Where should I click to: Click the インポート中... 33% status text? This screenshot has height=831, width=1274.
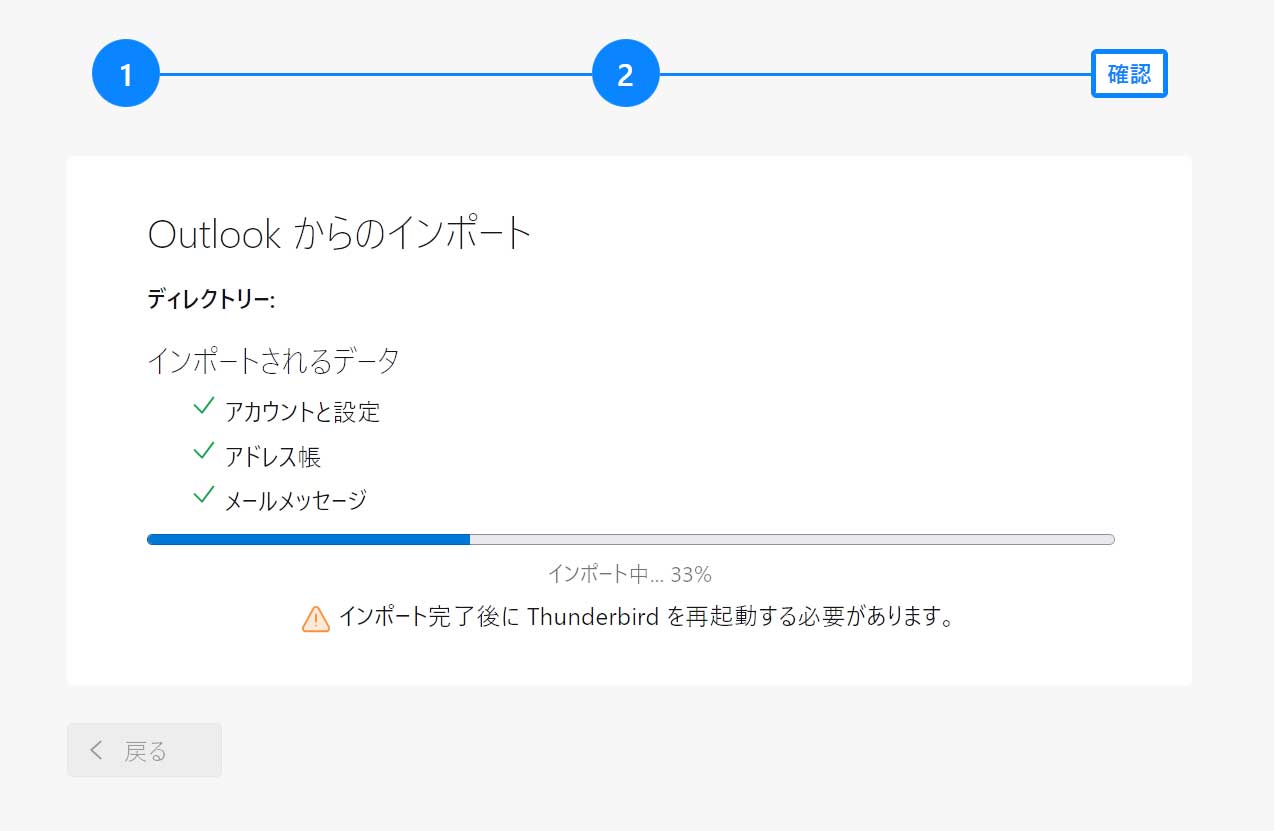(629, 574)
